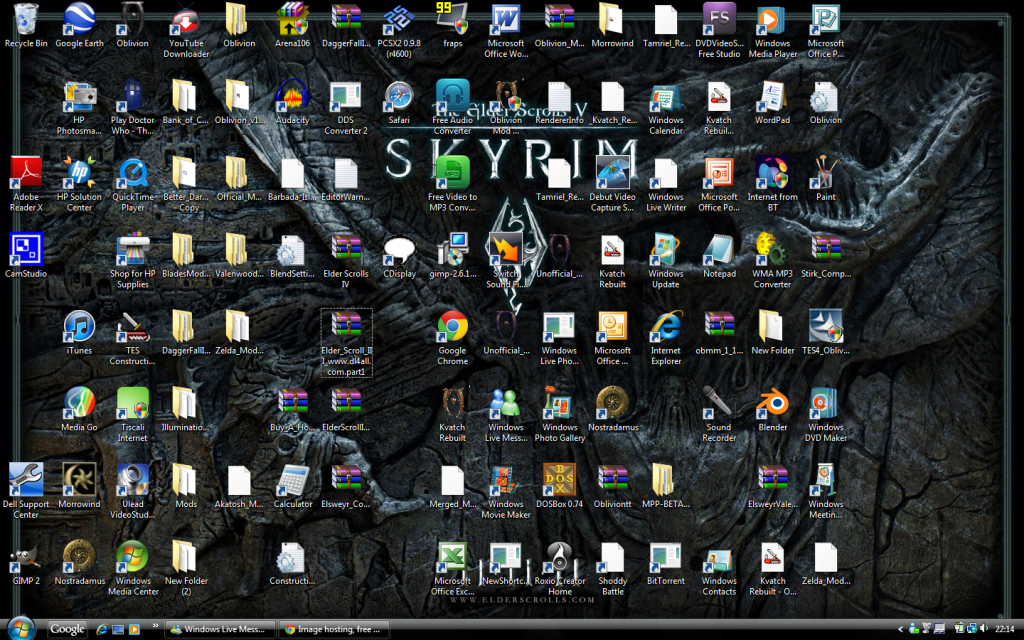This screenshot has width=1024, height=640.
Task: Open the Calculator shortcut
Action: pos(292,481)
